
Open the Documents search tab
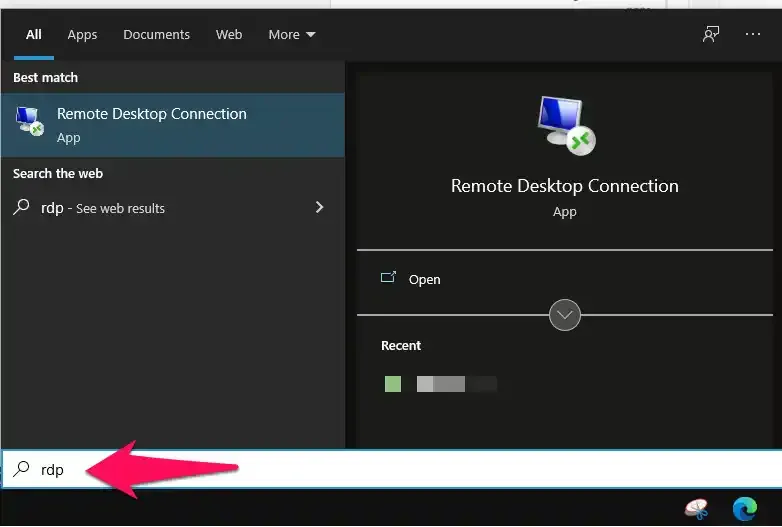(156, 34)
